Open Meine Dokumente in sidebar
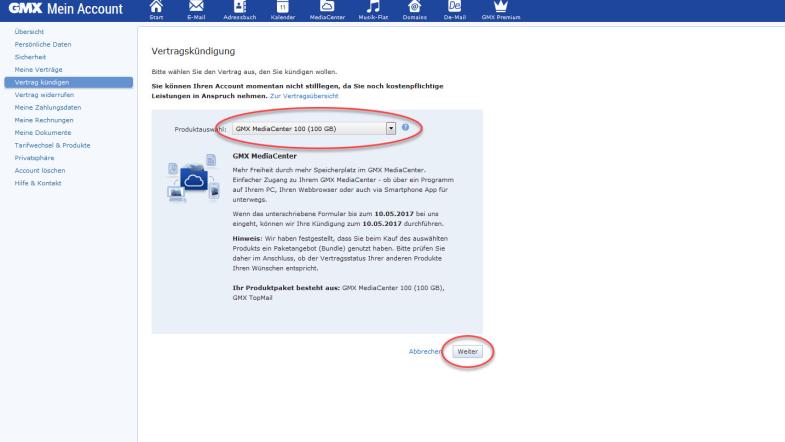Screen dimensions: 785x442 point(43,133)
